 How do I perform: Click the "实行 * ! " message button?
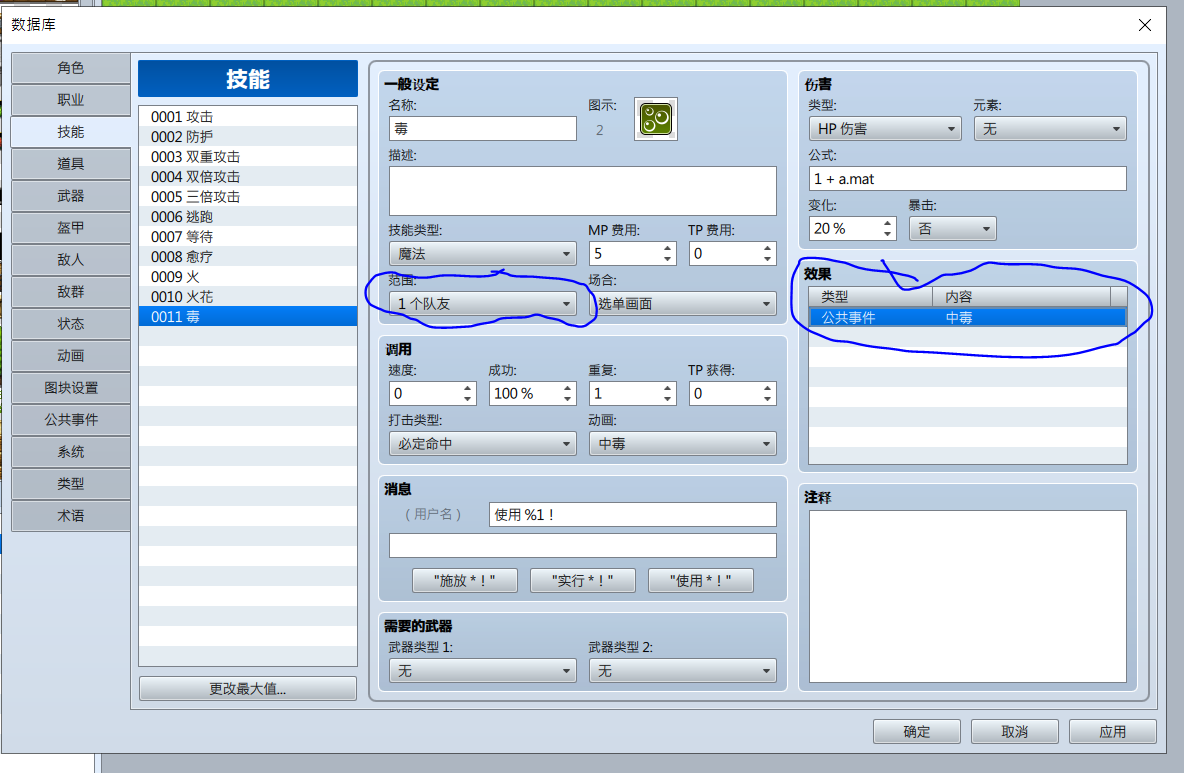(582, 581)
